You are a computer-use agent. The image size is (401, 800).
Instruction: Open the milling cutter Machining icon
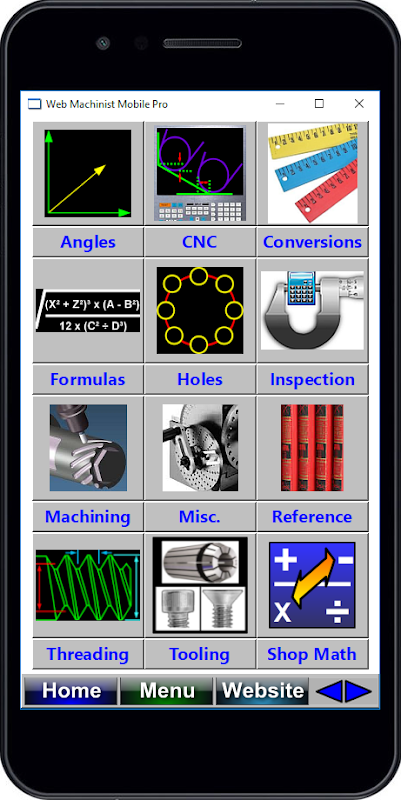click(x=88, y=447)
